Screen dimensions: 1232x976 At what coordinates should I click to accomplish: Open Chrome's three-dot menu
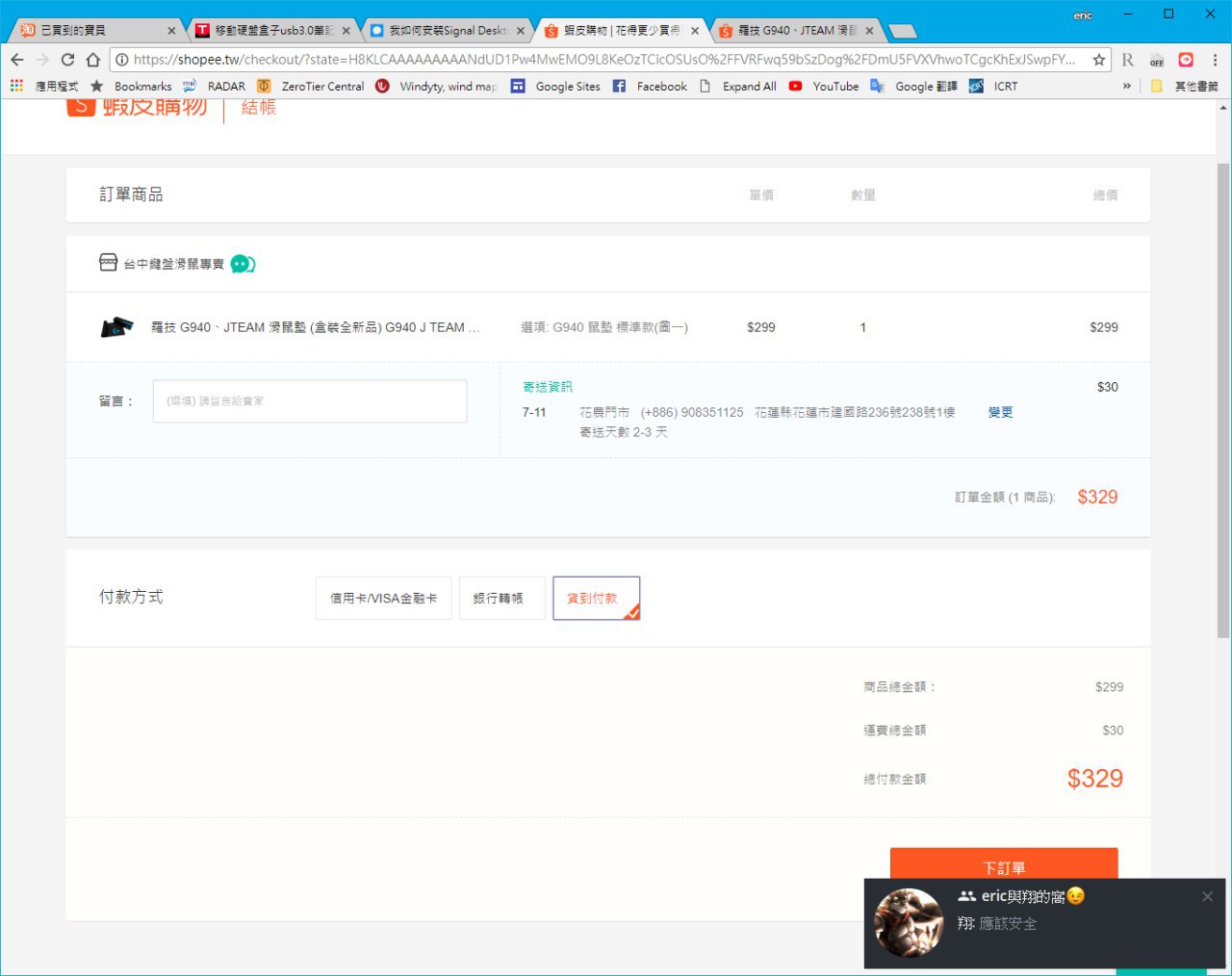tap(1215, 60)
